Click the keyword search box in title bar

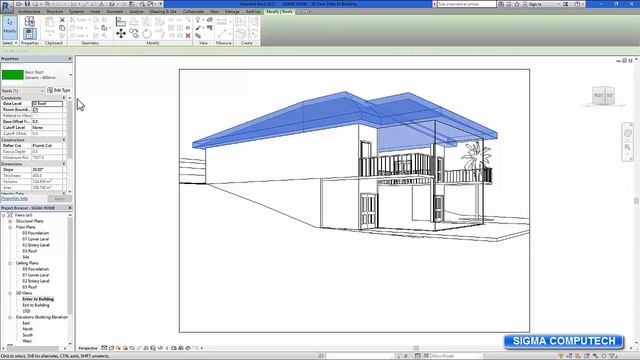click(467, 4)
